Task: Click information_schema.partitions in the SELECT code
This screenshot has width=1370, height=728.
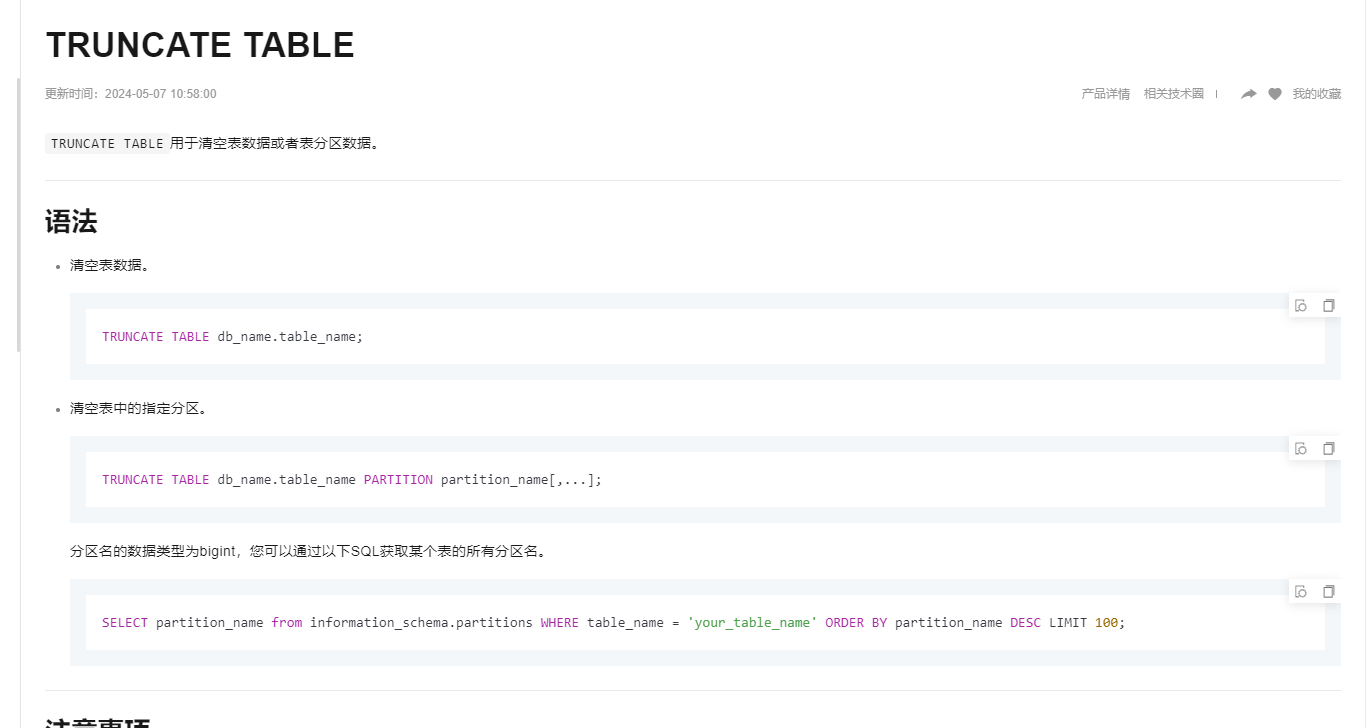Action: [421, 623]
